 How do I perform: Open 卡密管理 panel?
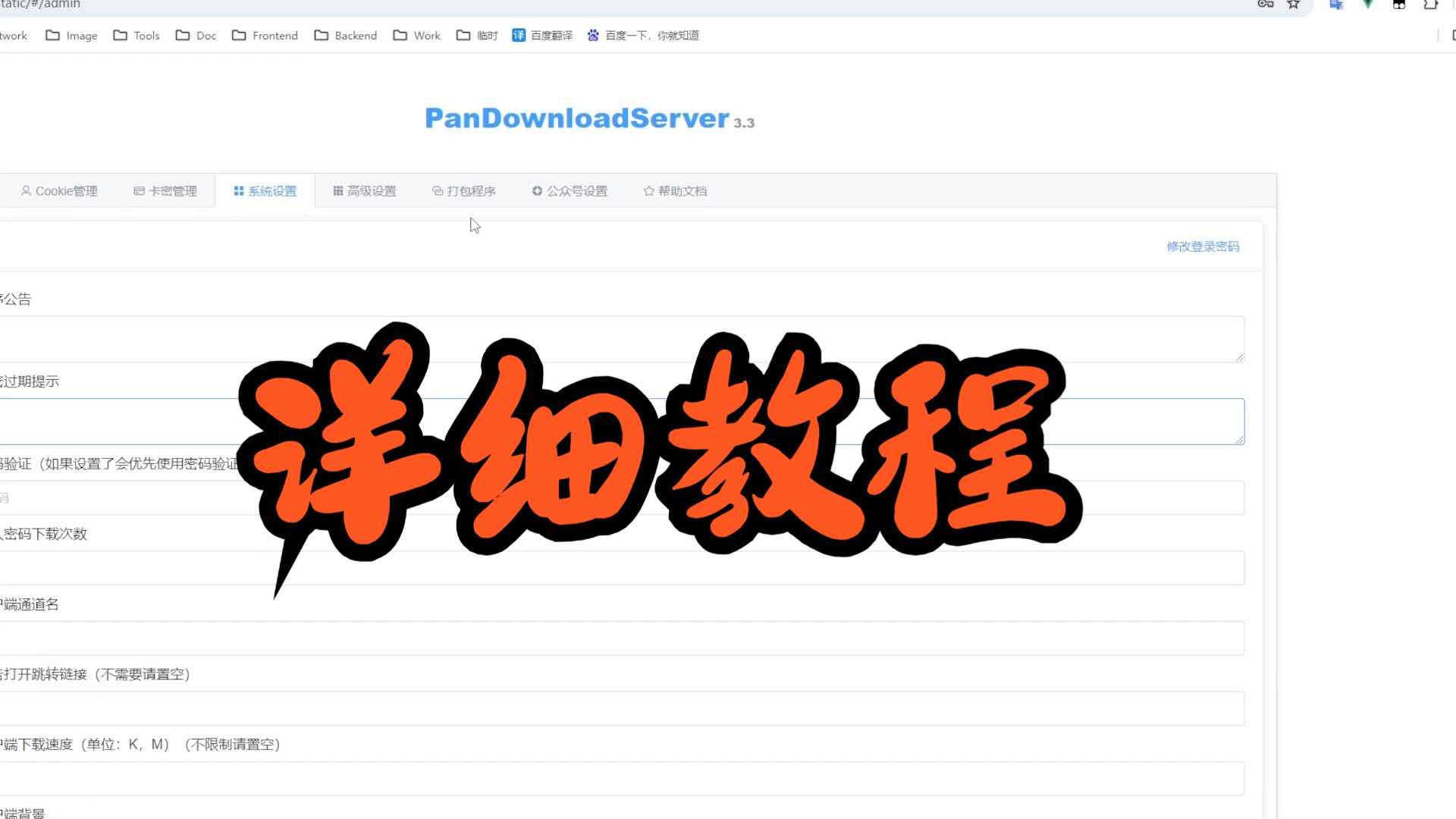click(165, 190)
